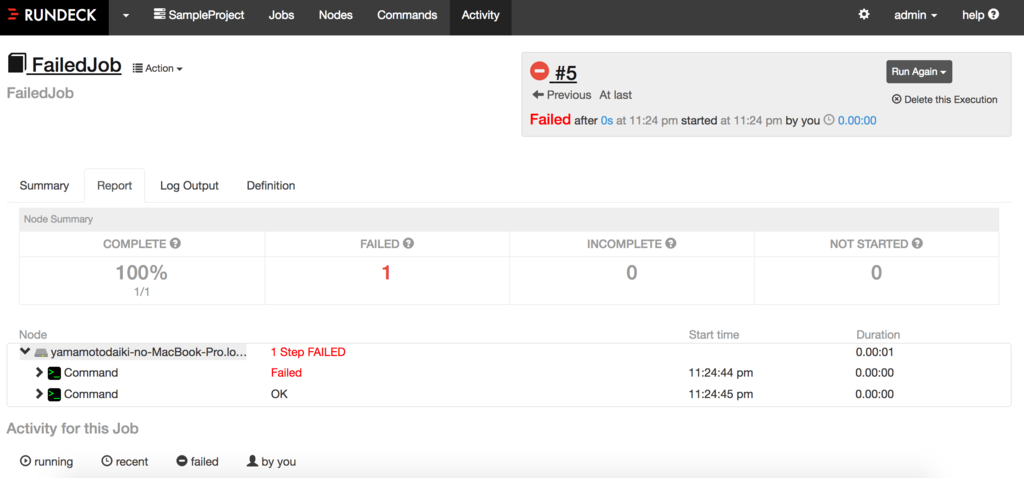Click the red failed status icon beside #5

[539, 71]
